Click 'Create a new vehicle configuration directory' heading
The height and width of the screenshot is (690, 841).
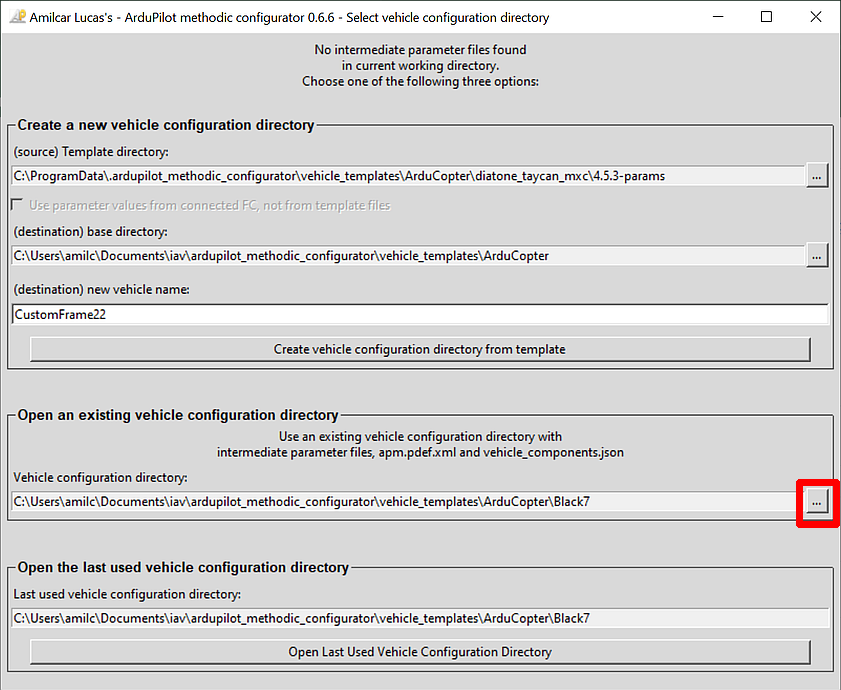[x=166, y=125]
